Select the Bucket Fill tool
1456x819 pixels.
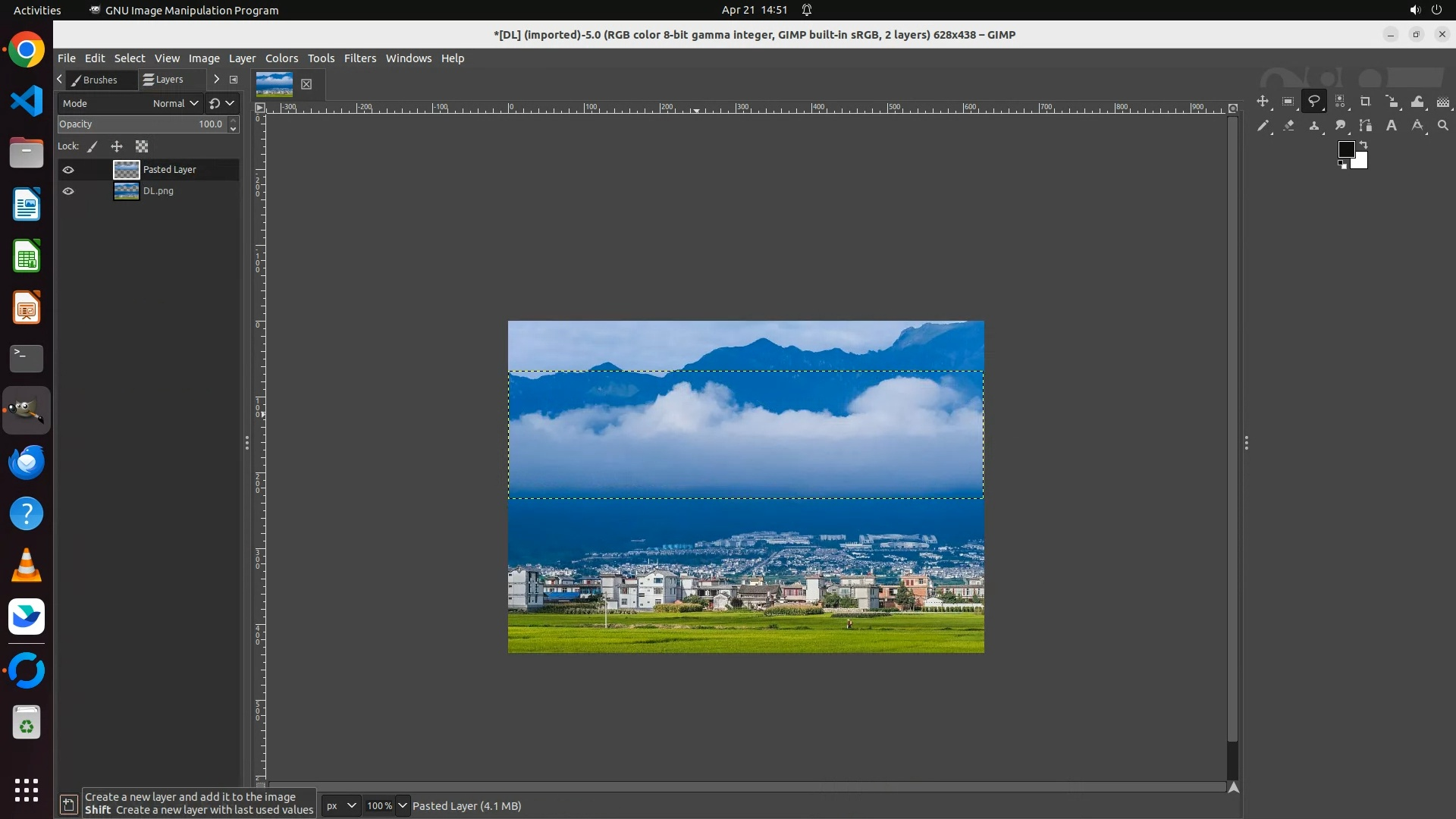[1417, 102]
